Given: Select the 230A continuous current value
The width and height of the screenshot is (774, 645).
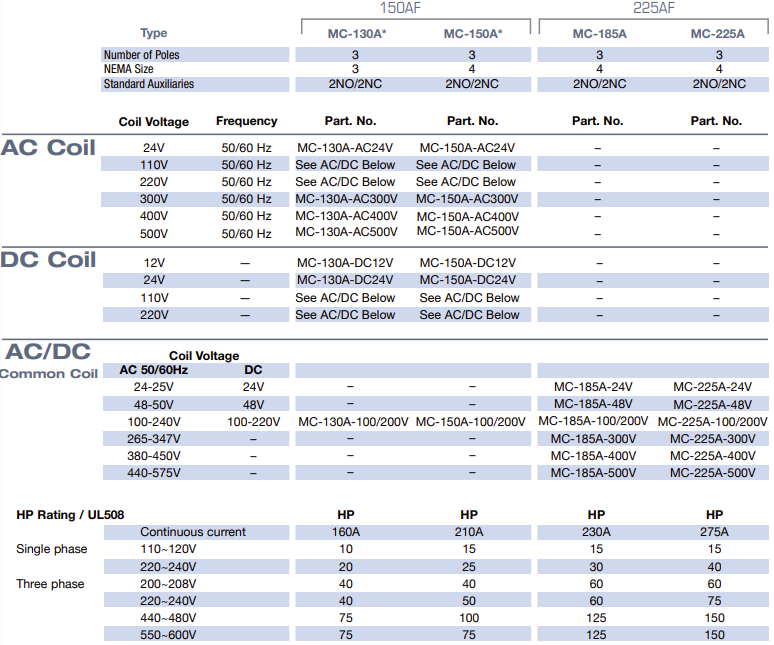Looking at the screenshot, I should click(596, 532).
